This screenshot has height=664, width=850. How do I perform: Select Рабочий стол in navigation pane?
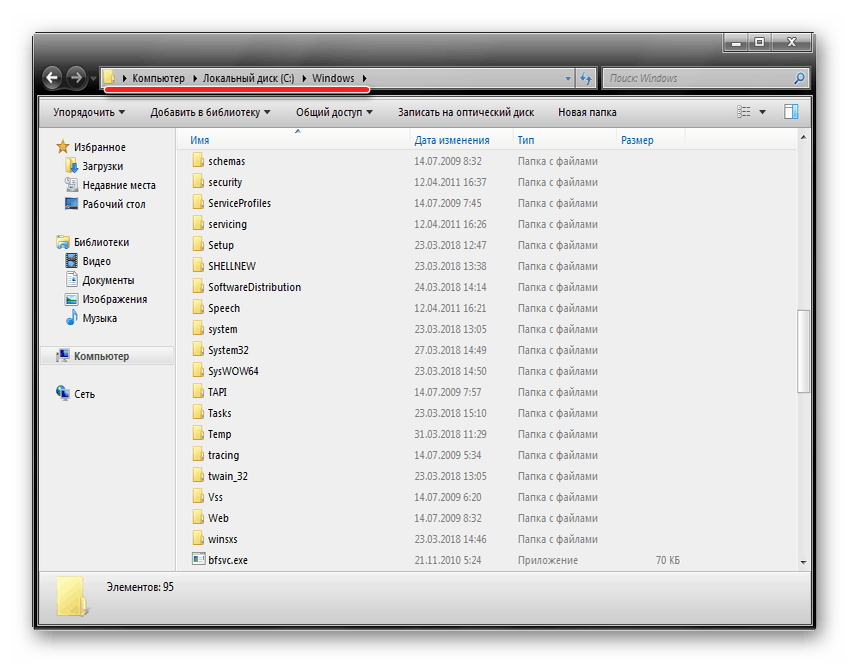coord(113,204)
